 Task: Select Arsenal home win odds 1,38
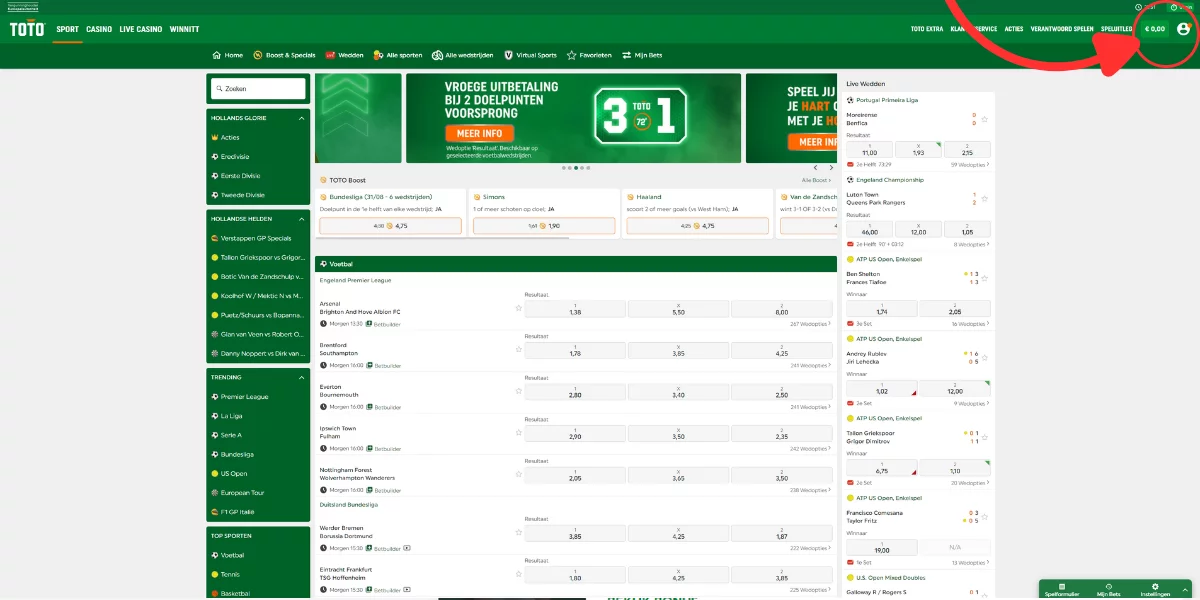pyautogui.click(x=575, y=309)
